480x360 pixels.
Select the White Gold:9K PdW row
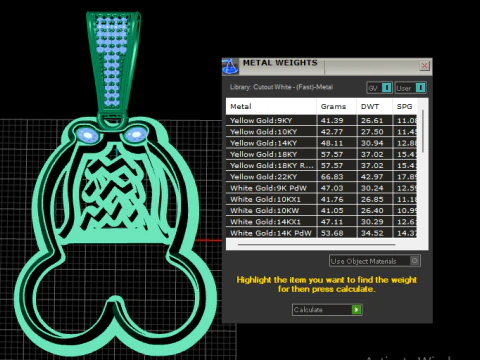tap(321, 188)
